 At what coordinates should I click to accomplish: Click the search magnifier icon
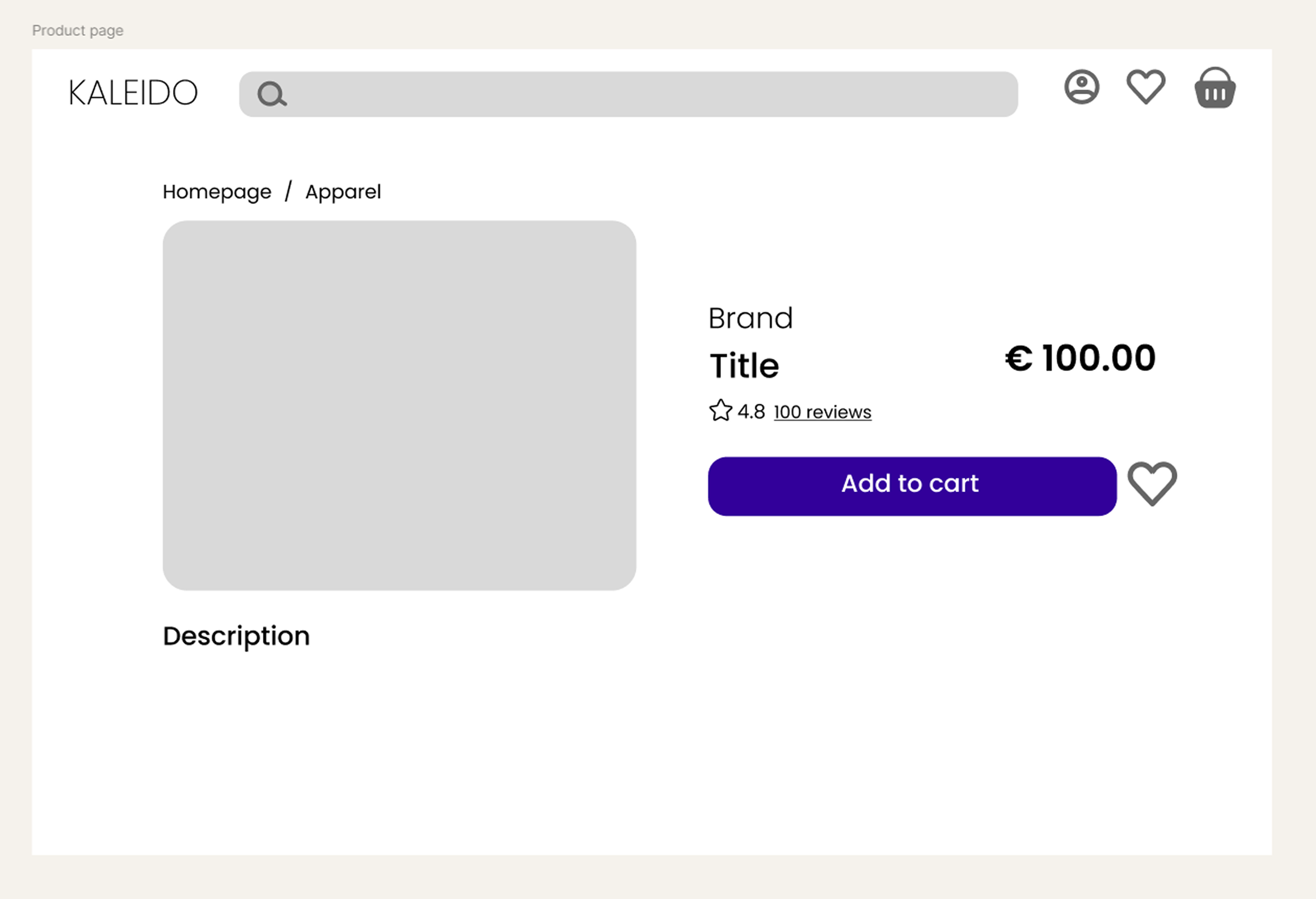click(x=273, y=94)
